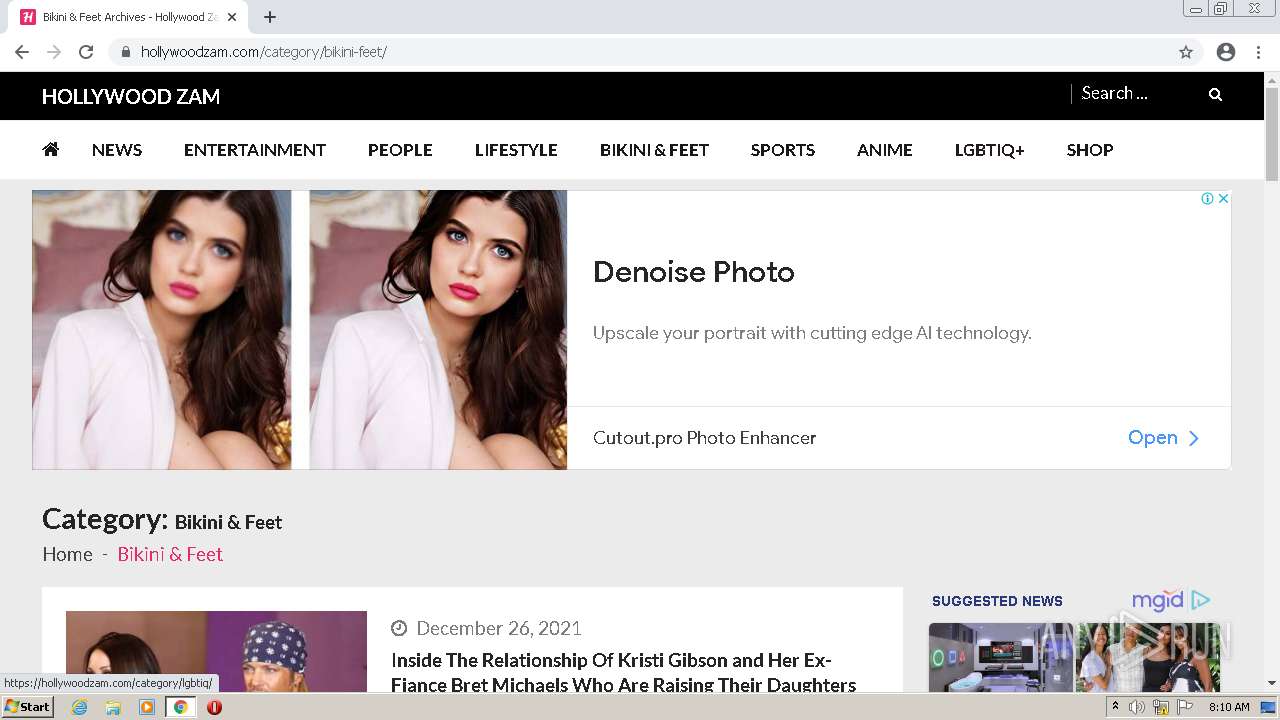Screen dimensions: 1280x720
Task: Click the scrollbar up arrow
Action: pos(1272,79)
